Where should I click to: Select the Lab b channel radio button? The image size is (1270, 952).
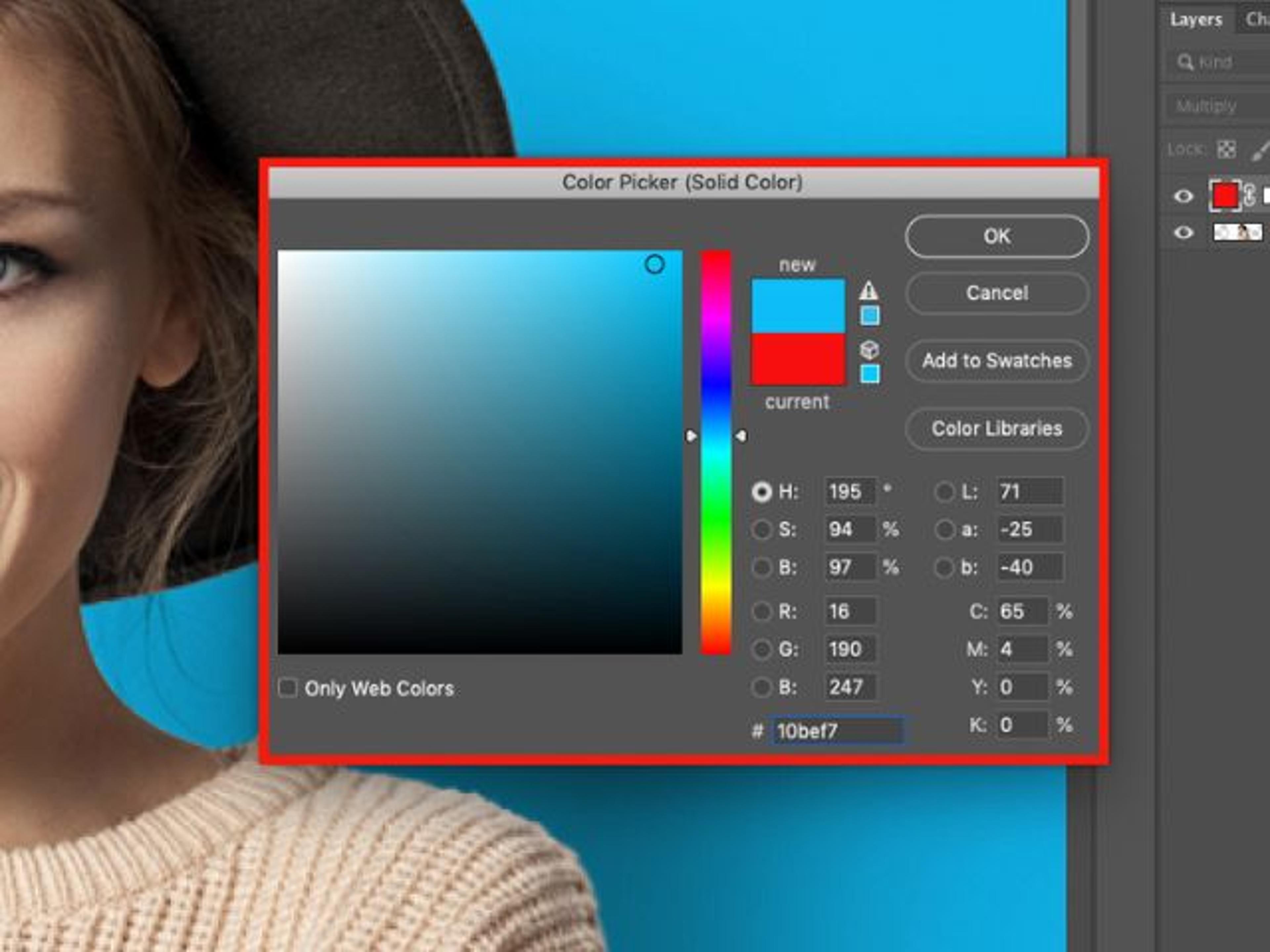(x=945, y=568)
